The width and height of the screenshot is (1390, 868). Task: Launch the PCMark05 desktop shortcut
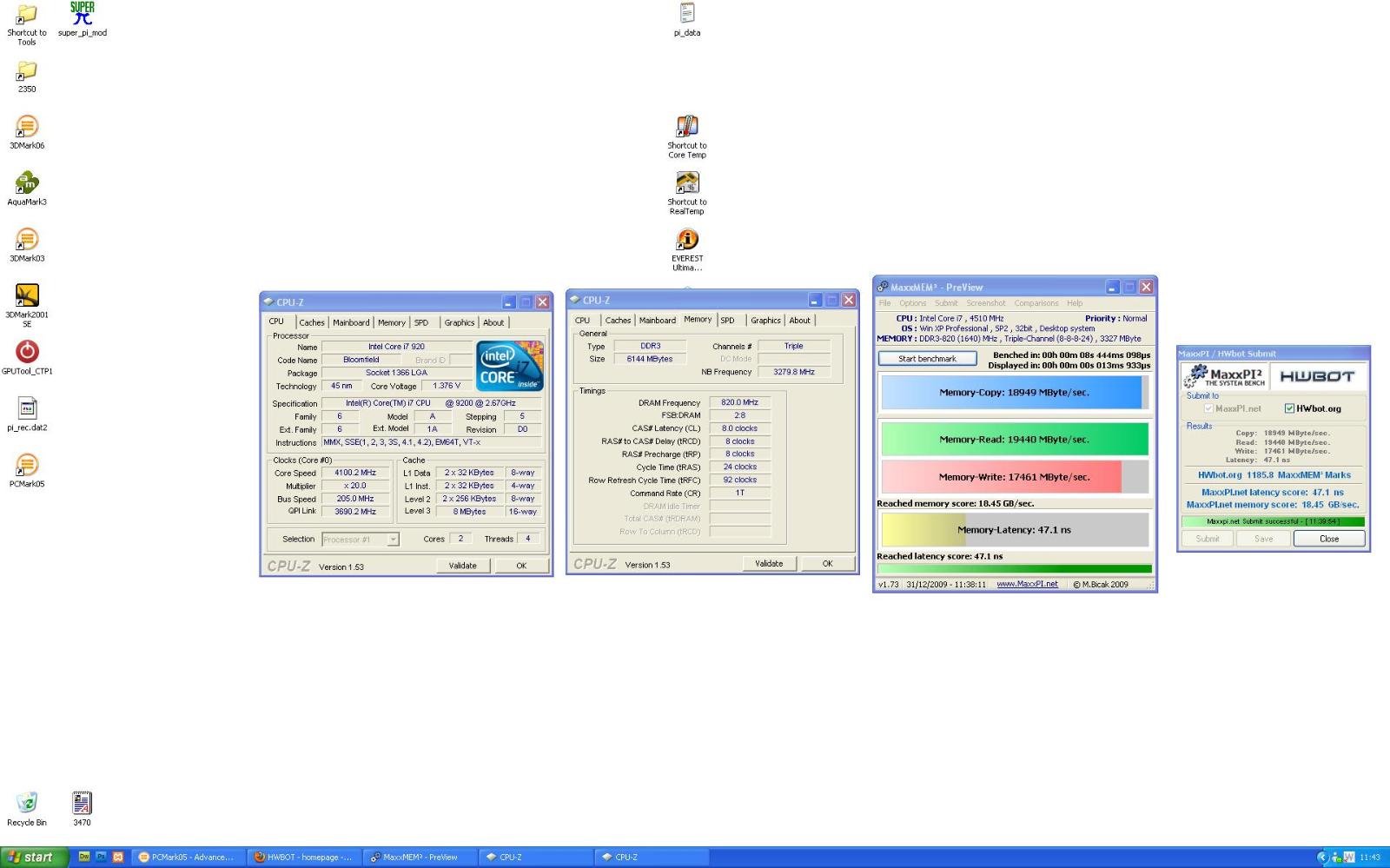coord(27,466)
